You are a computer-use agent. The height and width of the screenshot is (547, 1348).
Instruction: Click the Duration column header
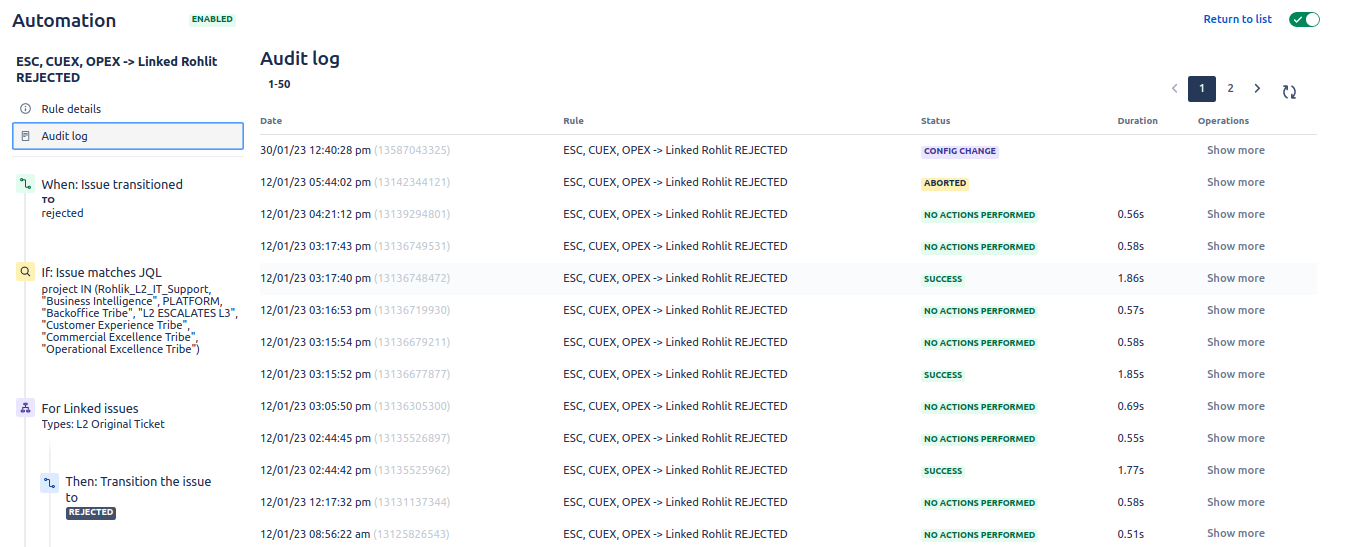coord(1137,121)
